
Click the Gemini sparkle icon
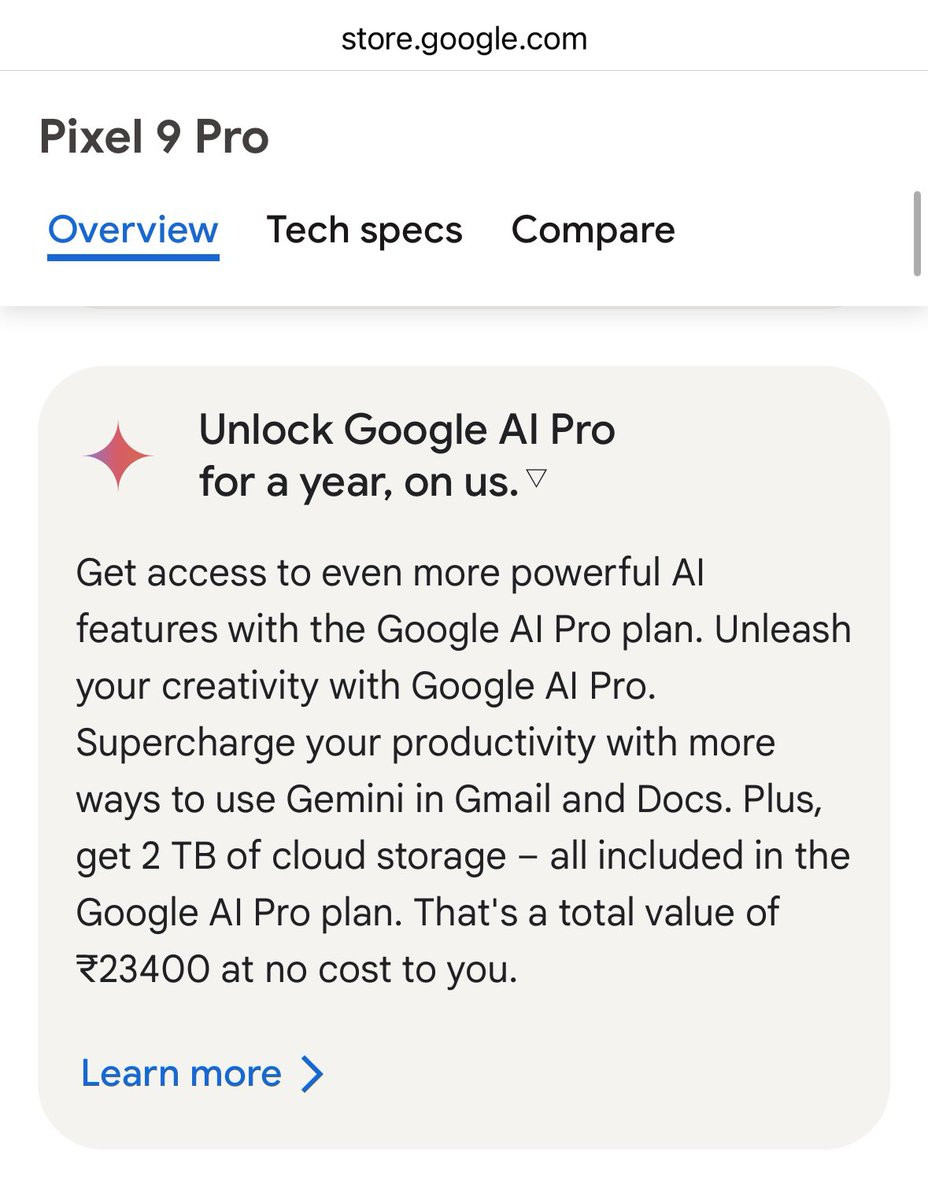coord(118,456)
